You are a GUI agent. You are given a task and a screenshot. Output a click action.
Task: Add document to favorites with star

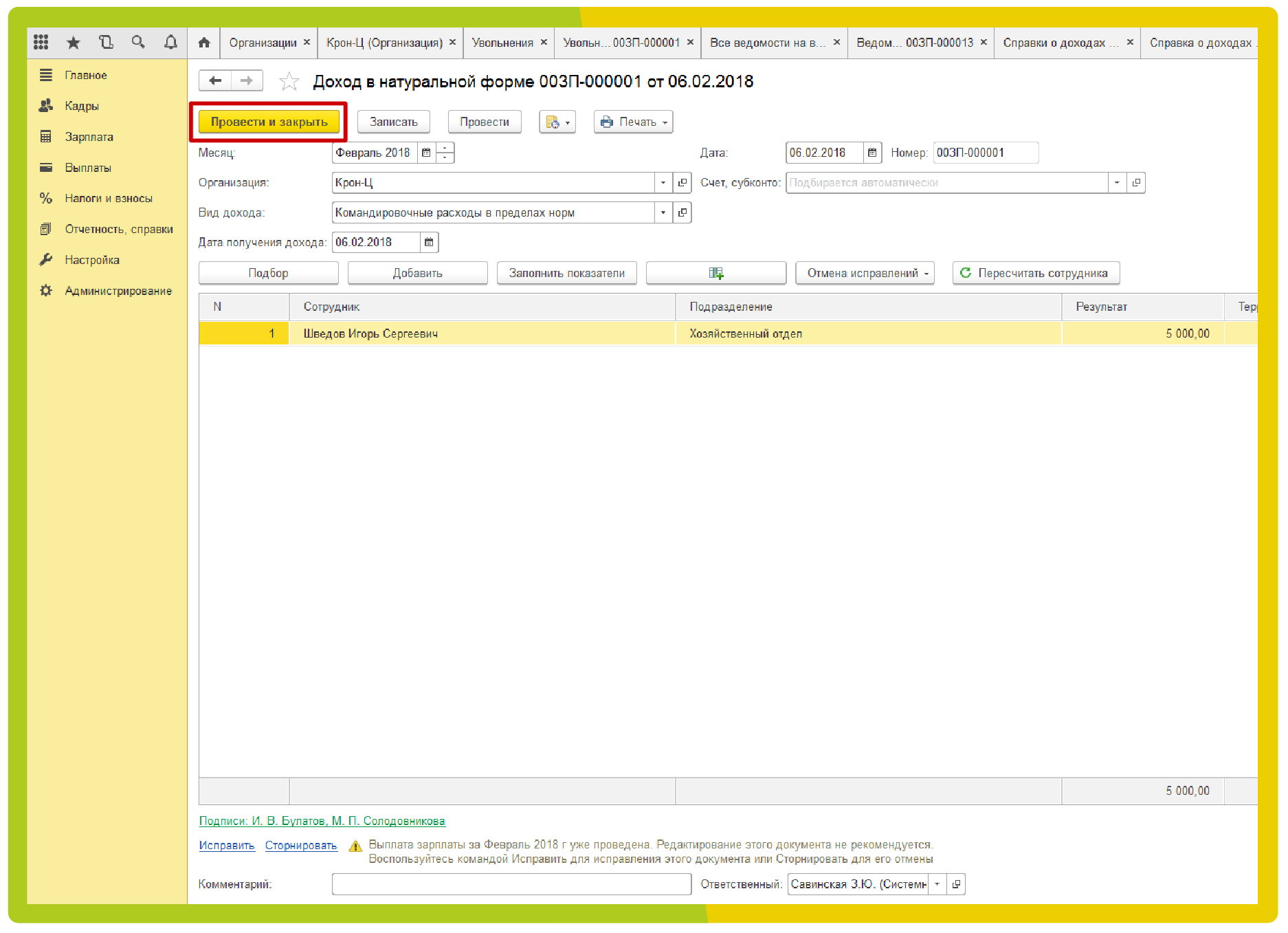click(289, 82)
